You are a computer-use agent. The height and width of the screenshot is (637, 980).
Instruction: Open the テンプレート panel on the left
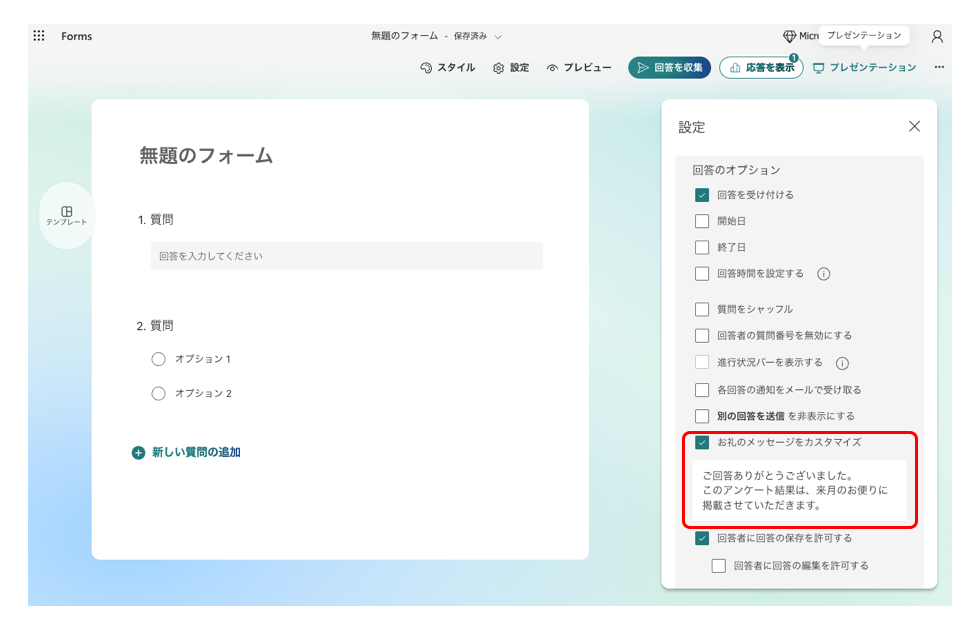(67, 215)
